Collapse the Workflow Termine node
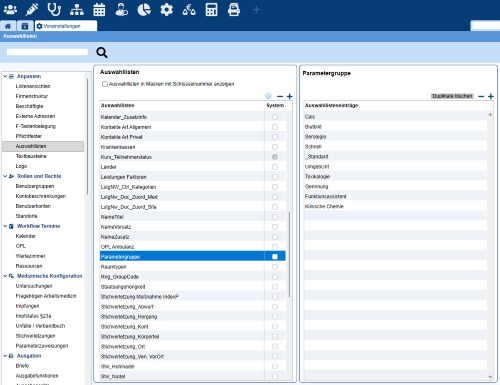The height and width of the screenshot is (385, 500). [5, 226]
